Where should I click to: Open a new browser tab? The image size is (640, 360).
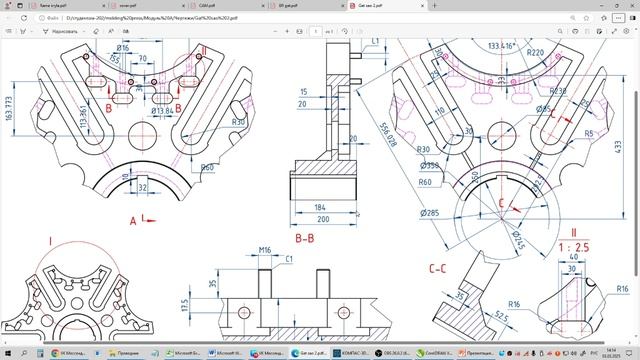click(434, 6)
